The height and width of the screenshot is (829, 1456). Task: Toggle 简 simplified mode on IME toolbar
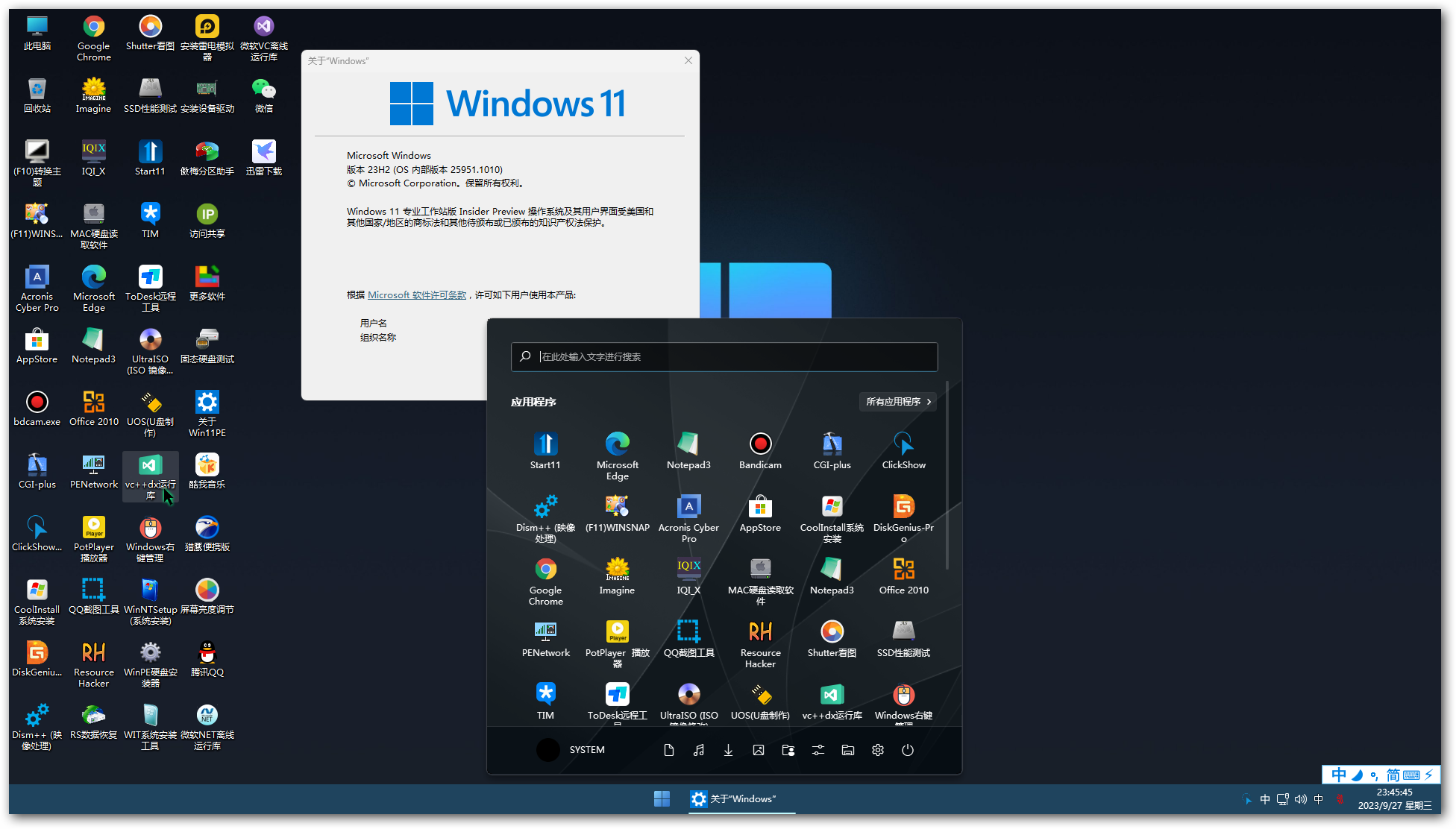point(1393,775)
